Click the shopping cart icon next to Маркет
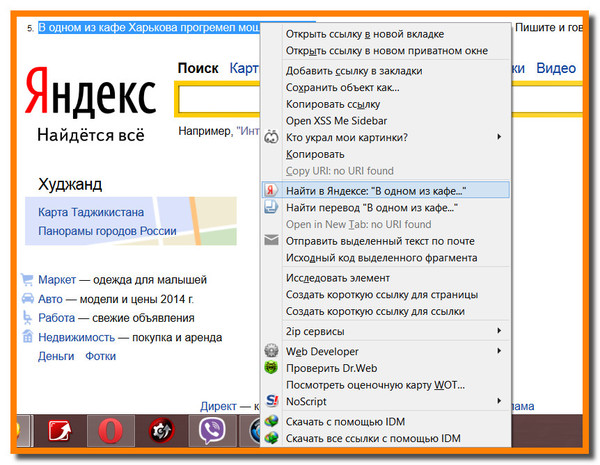The image size is (600, 465). (27, 279)
